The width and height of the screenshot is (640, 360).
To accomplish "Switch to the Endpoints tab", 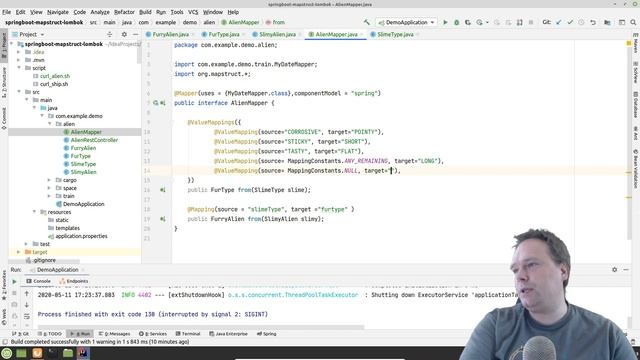I will [73, 281].
